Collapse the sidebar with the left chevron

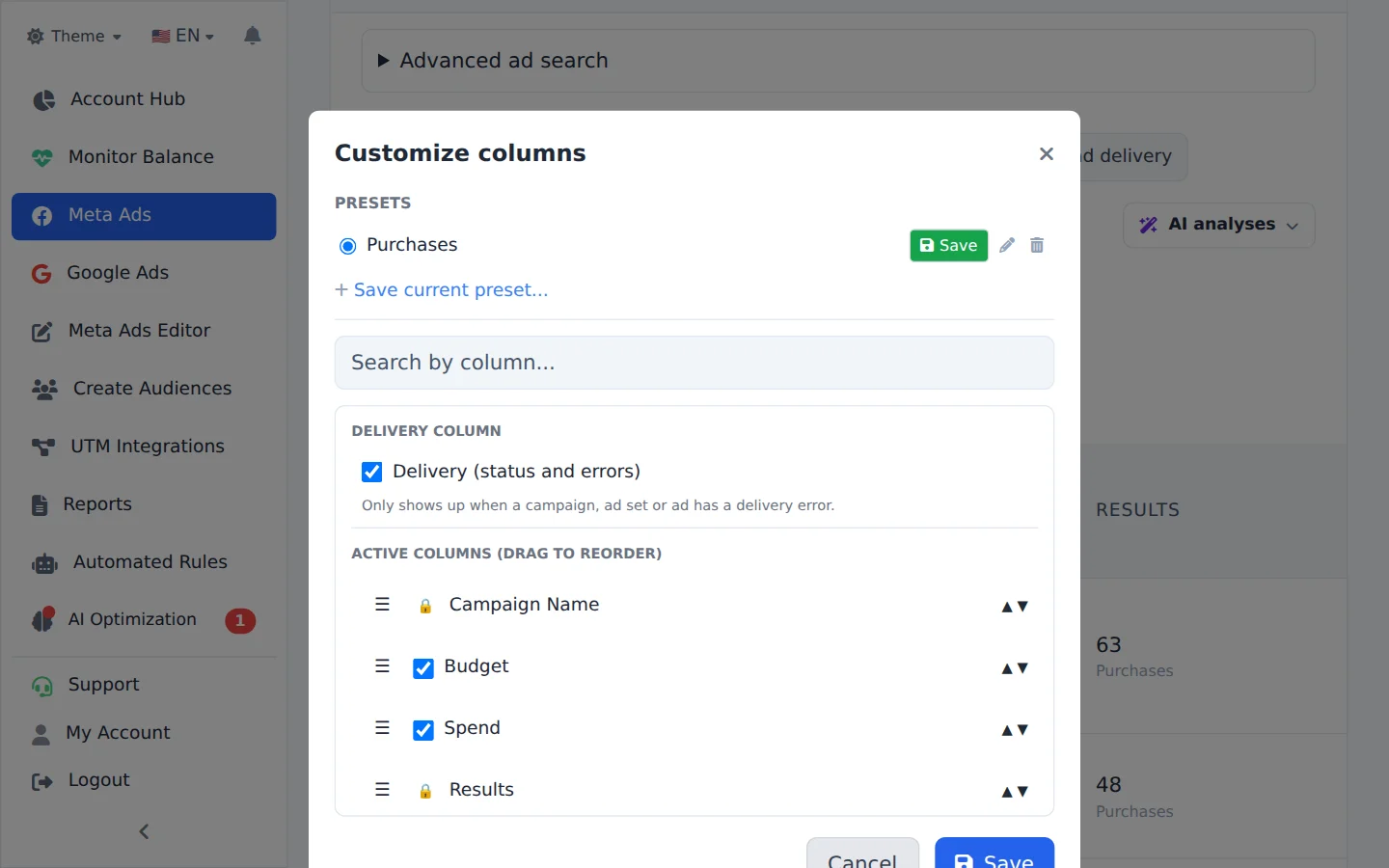(144, 831)
